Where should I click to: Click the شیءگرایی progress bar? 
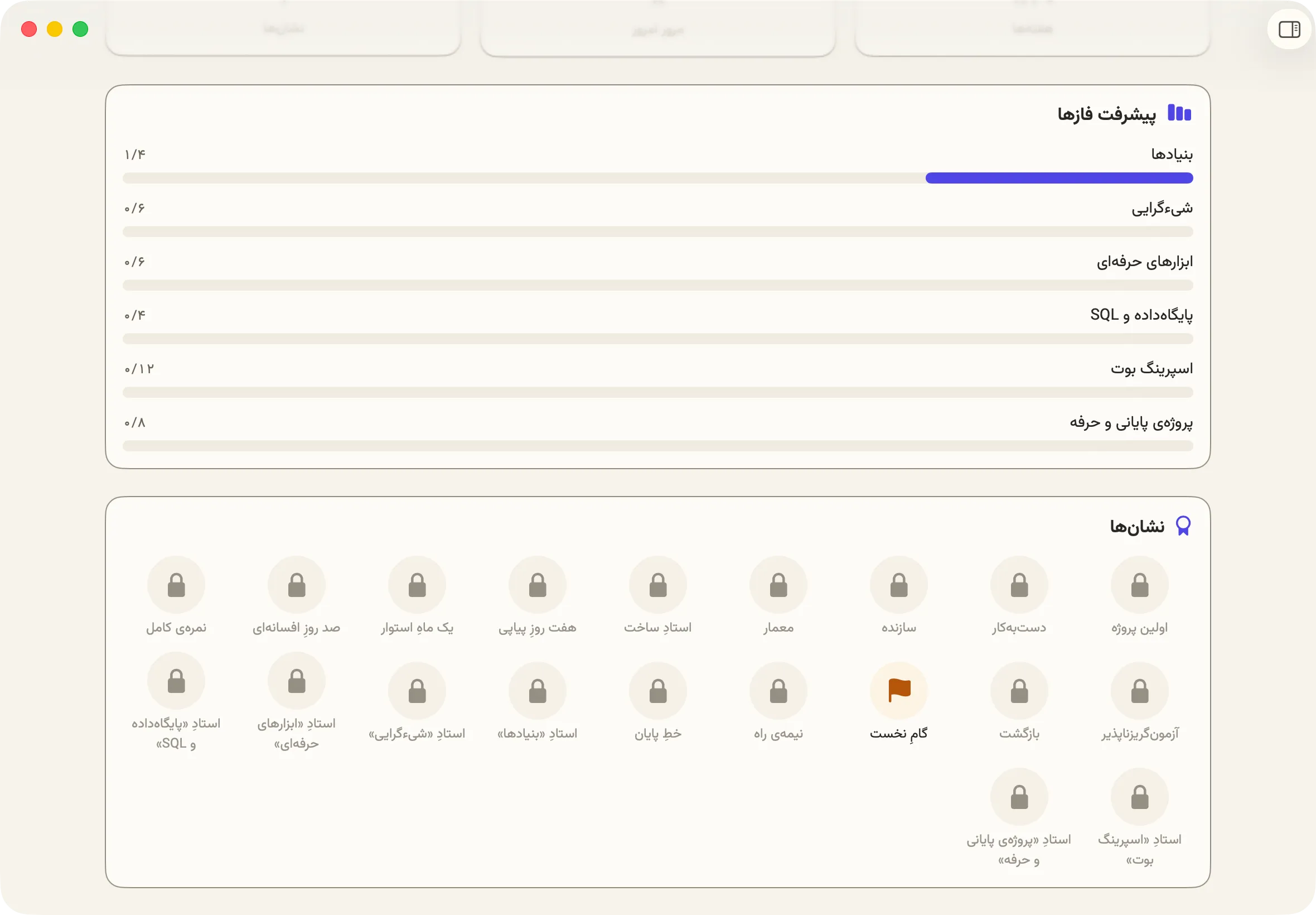point(657,232)
